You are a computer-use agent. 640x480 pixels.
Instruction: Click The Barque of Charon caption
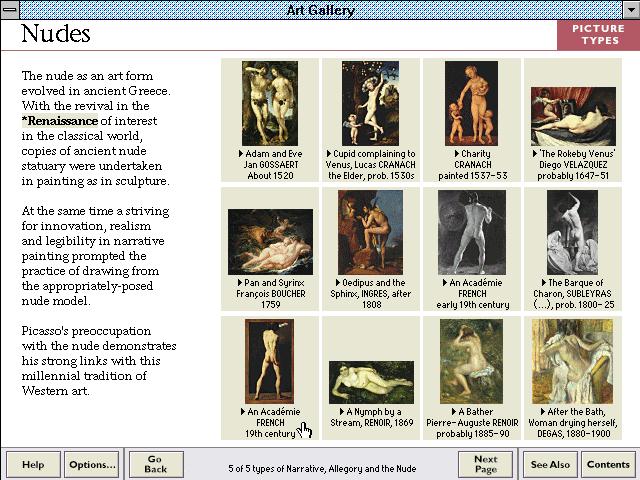point(573,294)
